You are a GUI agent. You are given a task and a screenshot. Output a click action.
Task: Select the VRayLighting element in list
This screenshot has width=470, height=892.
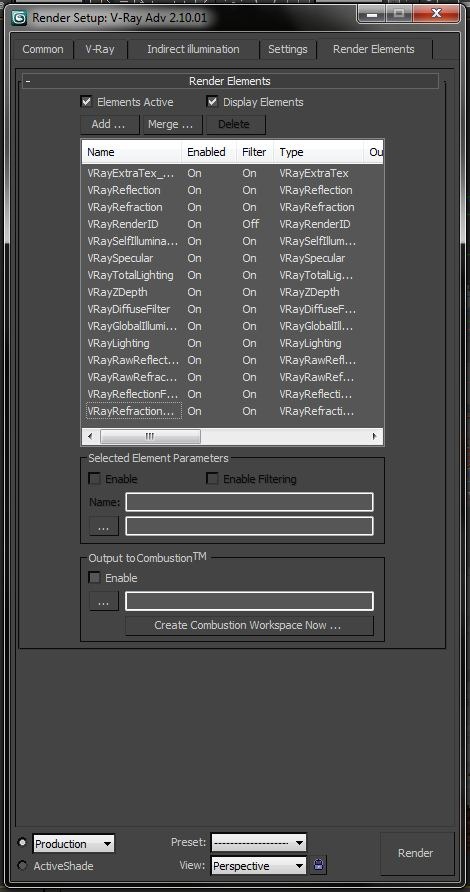232,343
